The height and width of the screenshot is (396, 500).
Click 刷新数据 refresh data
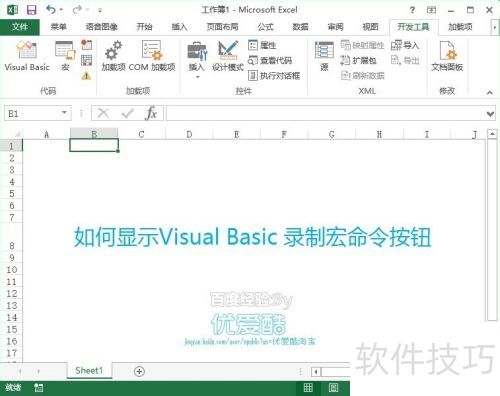(362, 76)
